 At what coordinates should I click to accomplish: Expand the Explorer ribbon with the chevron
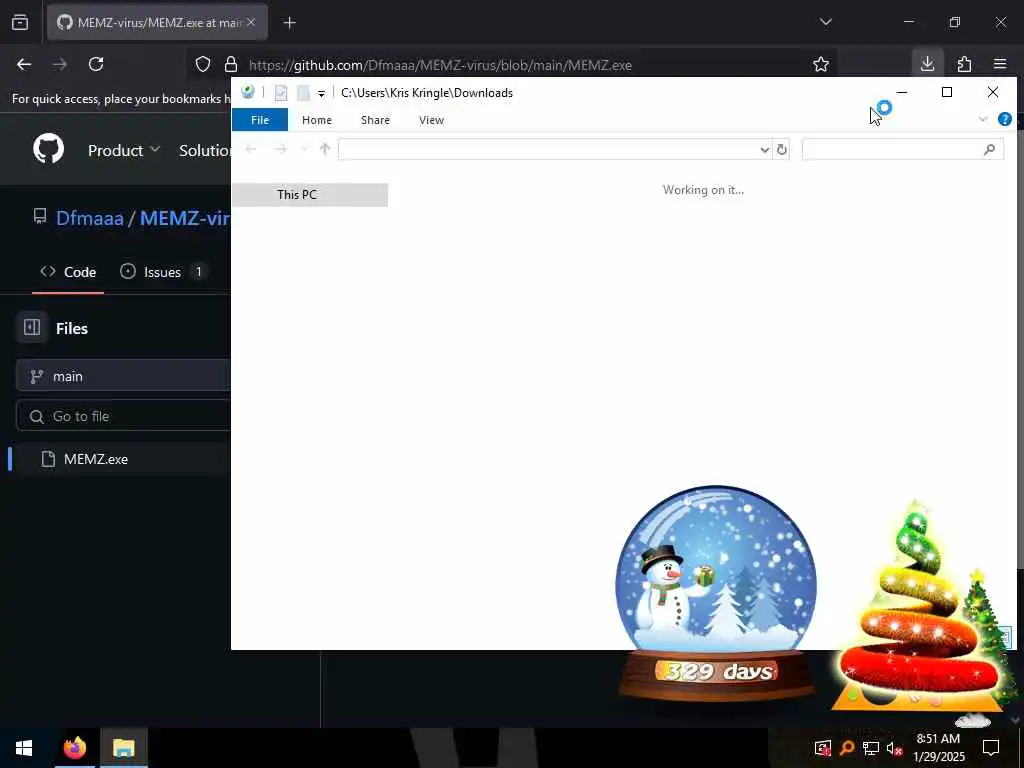pyautogui.click(x=983, y=119)
